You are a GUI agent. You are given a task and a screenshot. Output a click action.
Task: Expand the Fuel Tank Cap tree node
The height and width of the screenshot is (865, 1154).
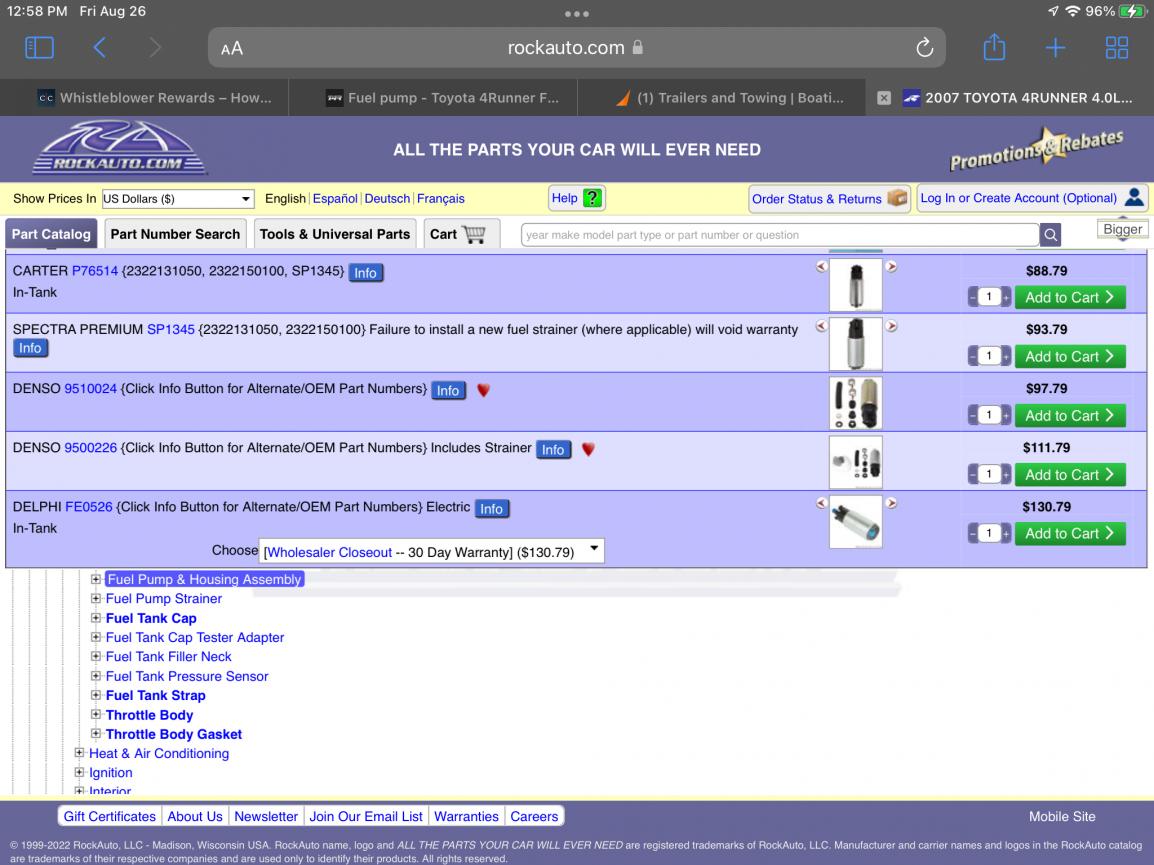(96, 618)
